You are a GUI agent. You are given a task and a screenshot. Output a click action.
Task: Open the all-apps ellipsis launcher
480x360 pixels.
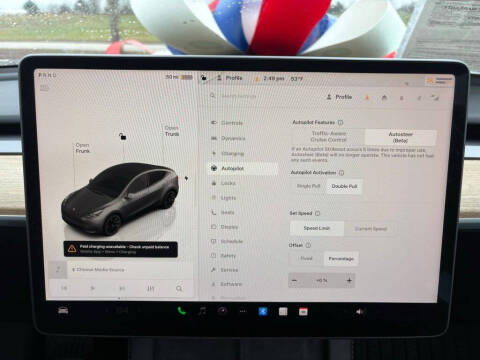(x=243, y=311)
